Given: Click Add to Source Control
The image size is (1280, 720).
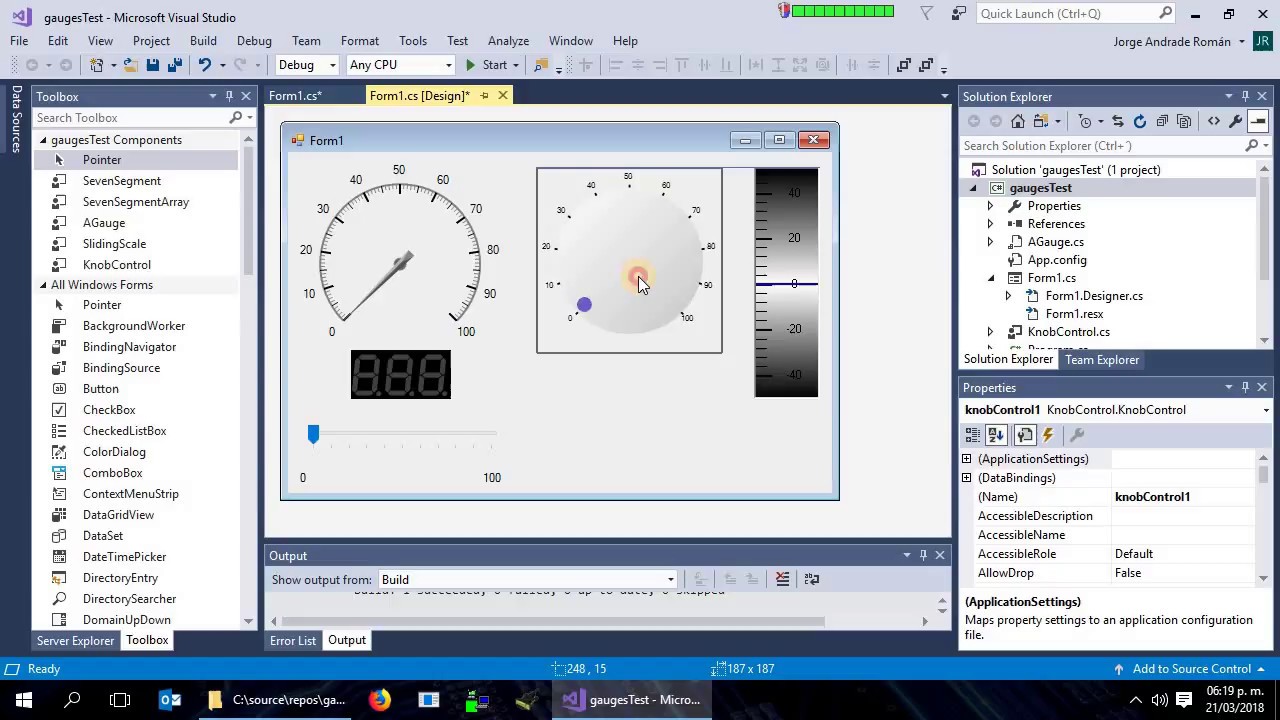Looking at the screenshot, I should coord(1189,669).
